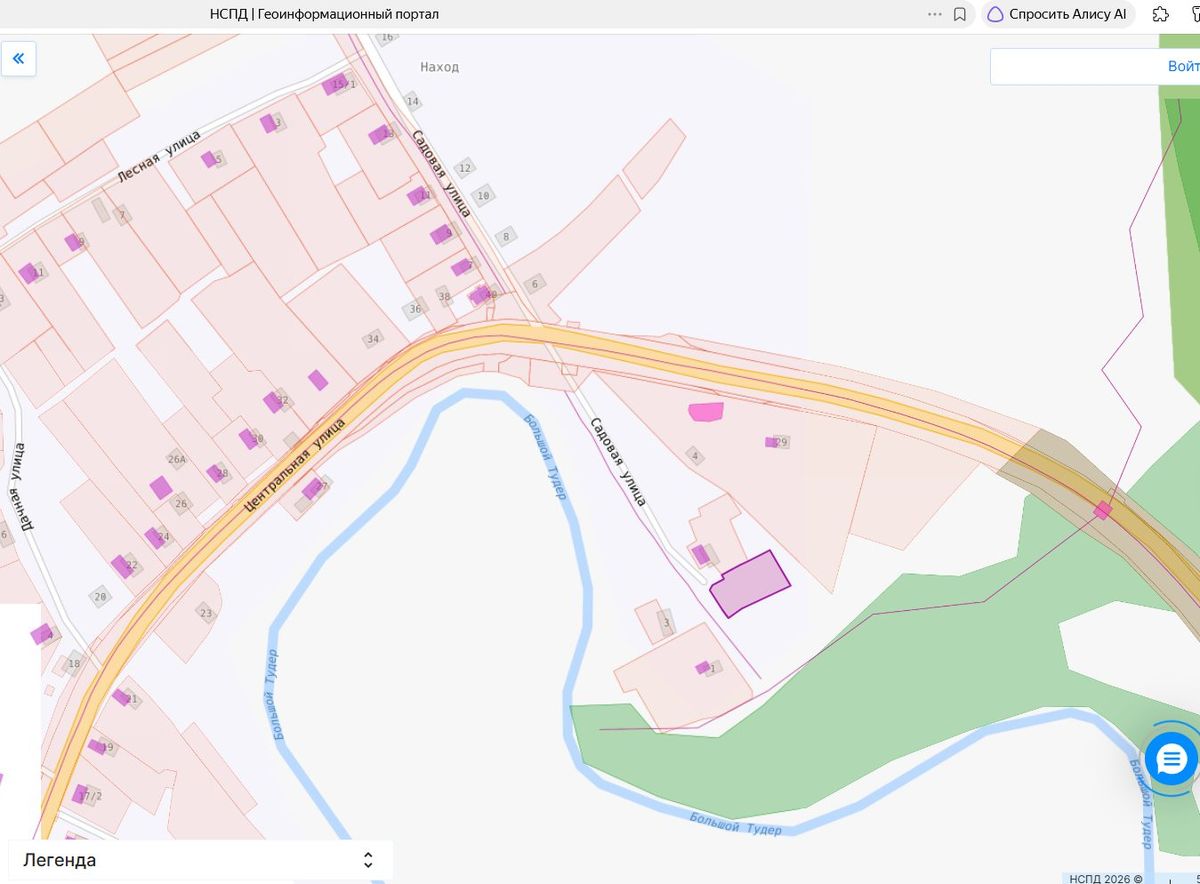Screen dimensions: 1200x884
Task: Click house number 34 on the map
Action: tap(373, 339)
